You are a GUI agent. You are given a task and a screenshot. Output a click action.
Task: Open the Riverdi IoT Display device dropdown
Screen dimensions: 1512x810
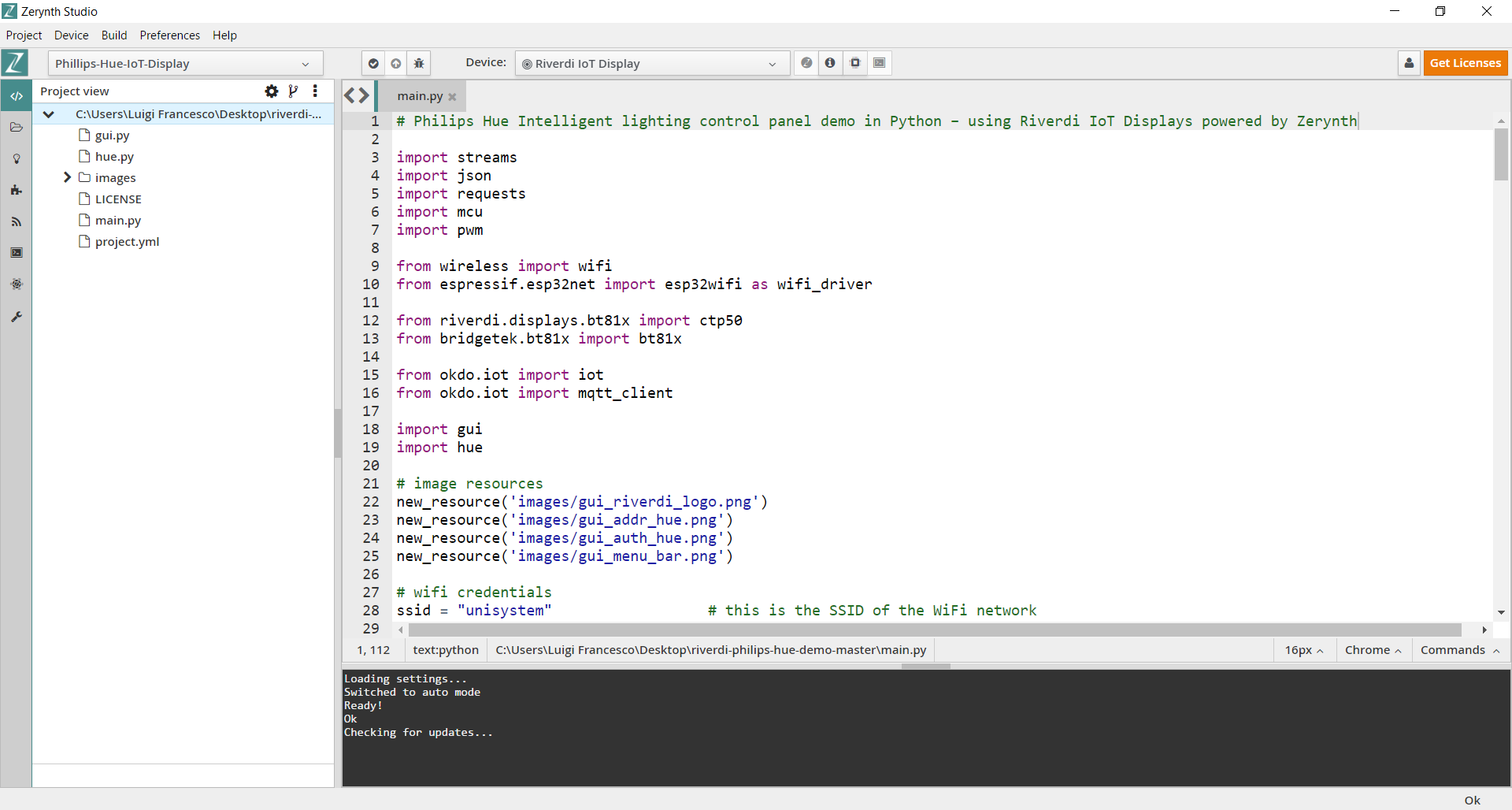[x=653, y=64]
